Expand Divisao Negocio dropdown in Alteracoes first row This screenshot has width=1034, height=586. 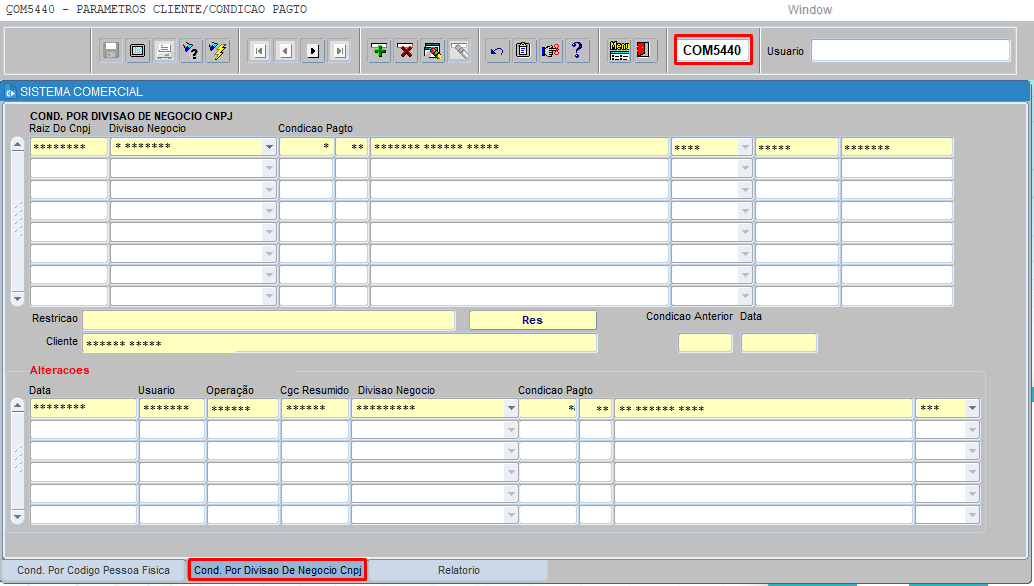[511, 408]
